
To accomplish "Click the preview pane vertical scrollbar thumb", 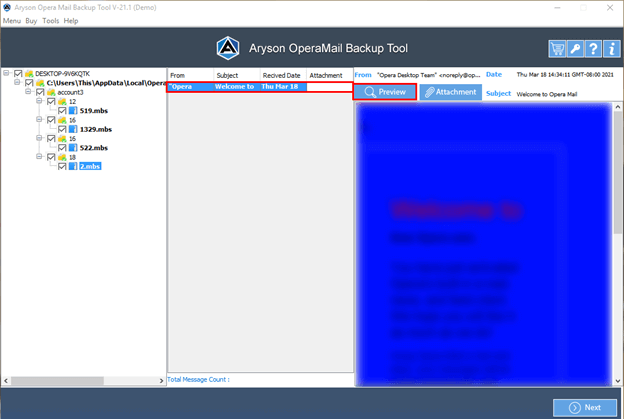I will pyautogui.click(x=618, y=173).
